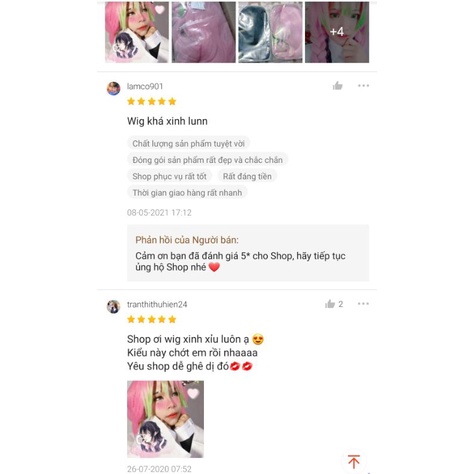Open lamco901's profile avatar
The height and width of the screenshot is (474, 474).
113,89
